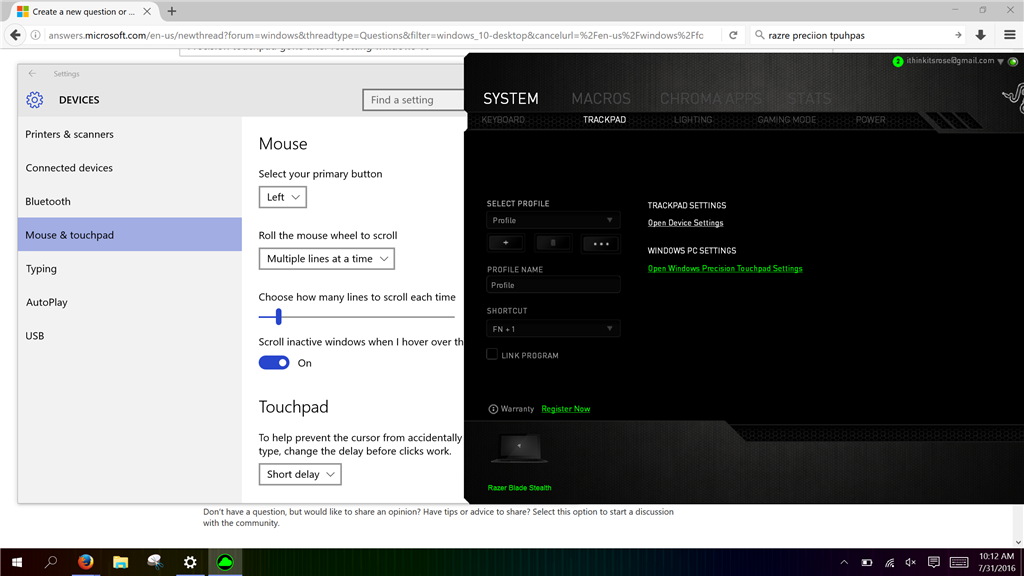
Task: Select AutoPlay in Devices sidebar
Action: click(x=130, y=302)
